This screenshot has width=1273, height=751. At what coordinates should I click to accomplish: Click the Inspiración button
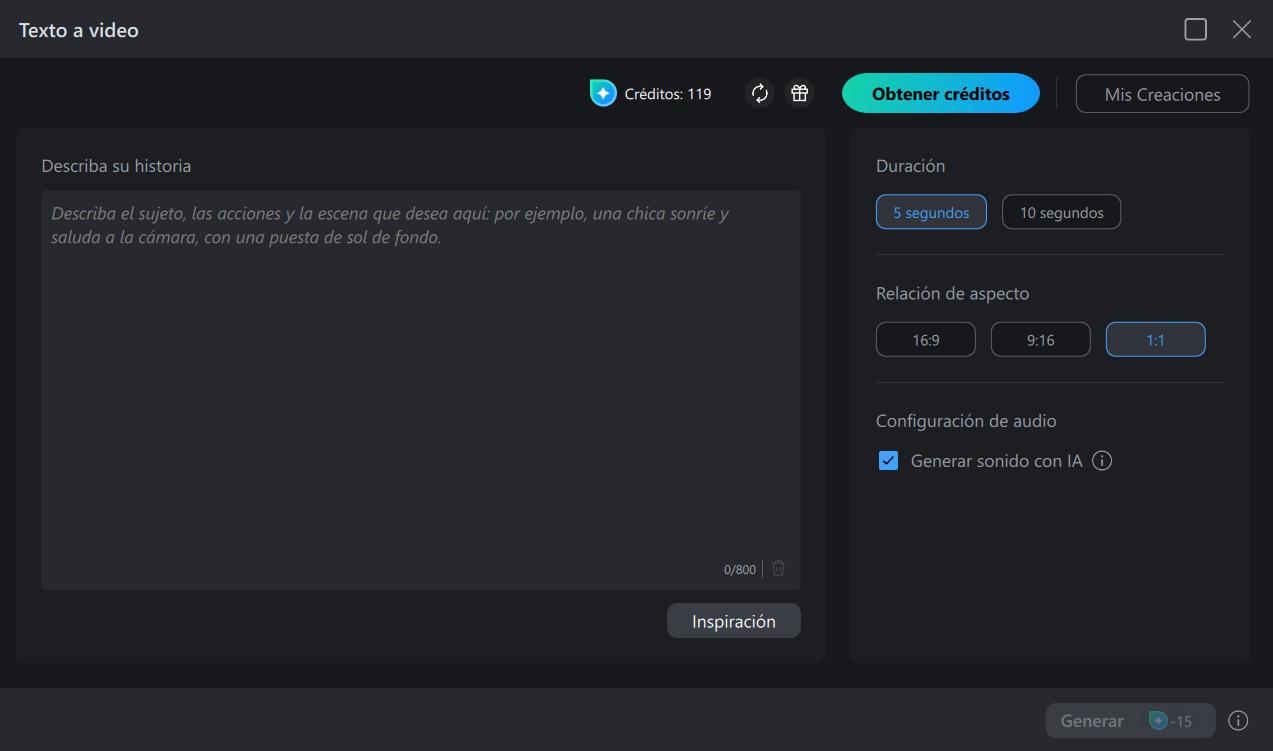[733, 620]
